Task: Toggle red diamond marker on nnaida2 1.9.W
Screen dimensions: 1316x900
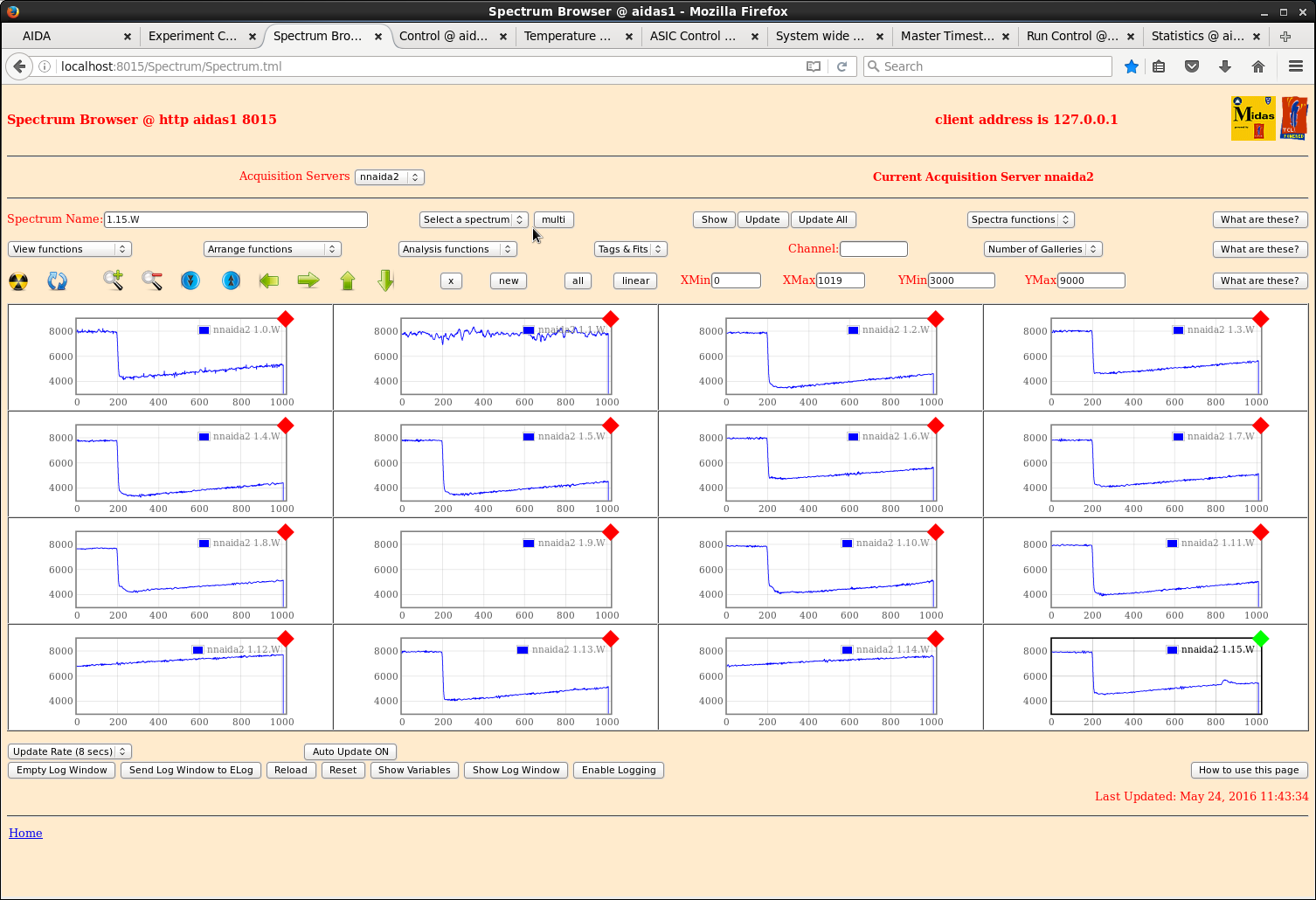Action: pos(610,532)
